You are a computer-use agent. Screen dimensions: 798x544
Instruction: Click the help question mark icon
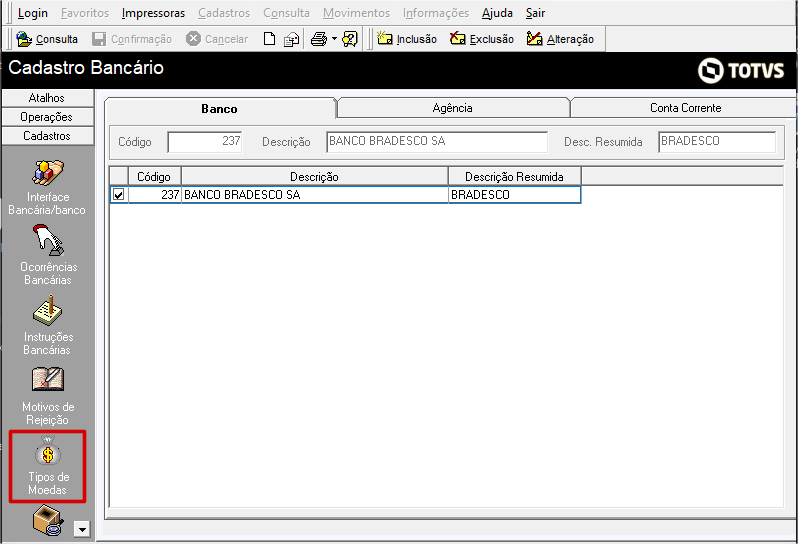point(350,39)
